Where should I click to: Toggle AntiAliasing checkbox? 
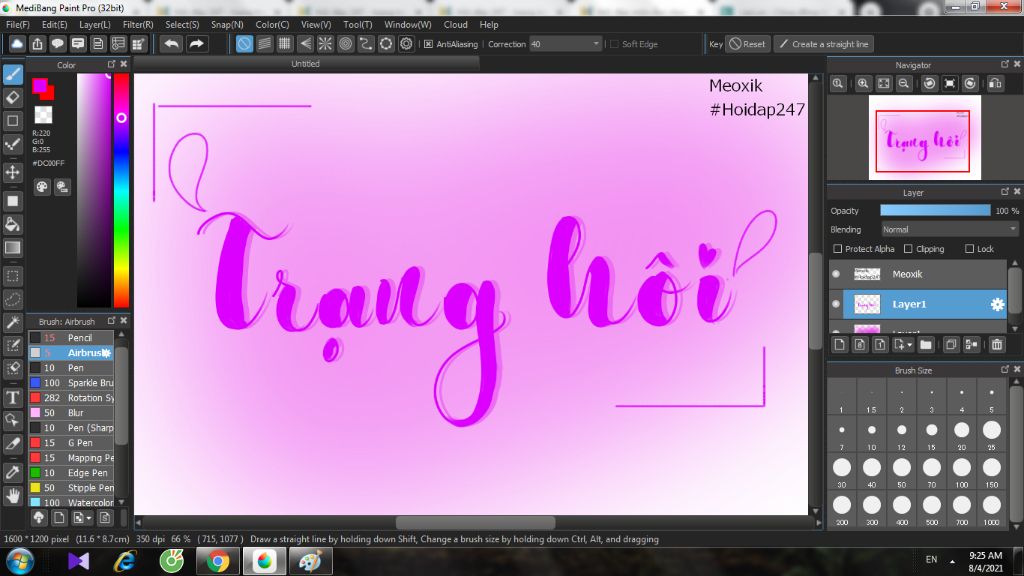coord(428,44)
